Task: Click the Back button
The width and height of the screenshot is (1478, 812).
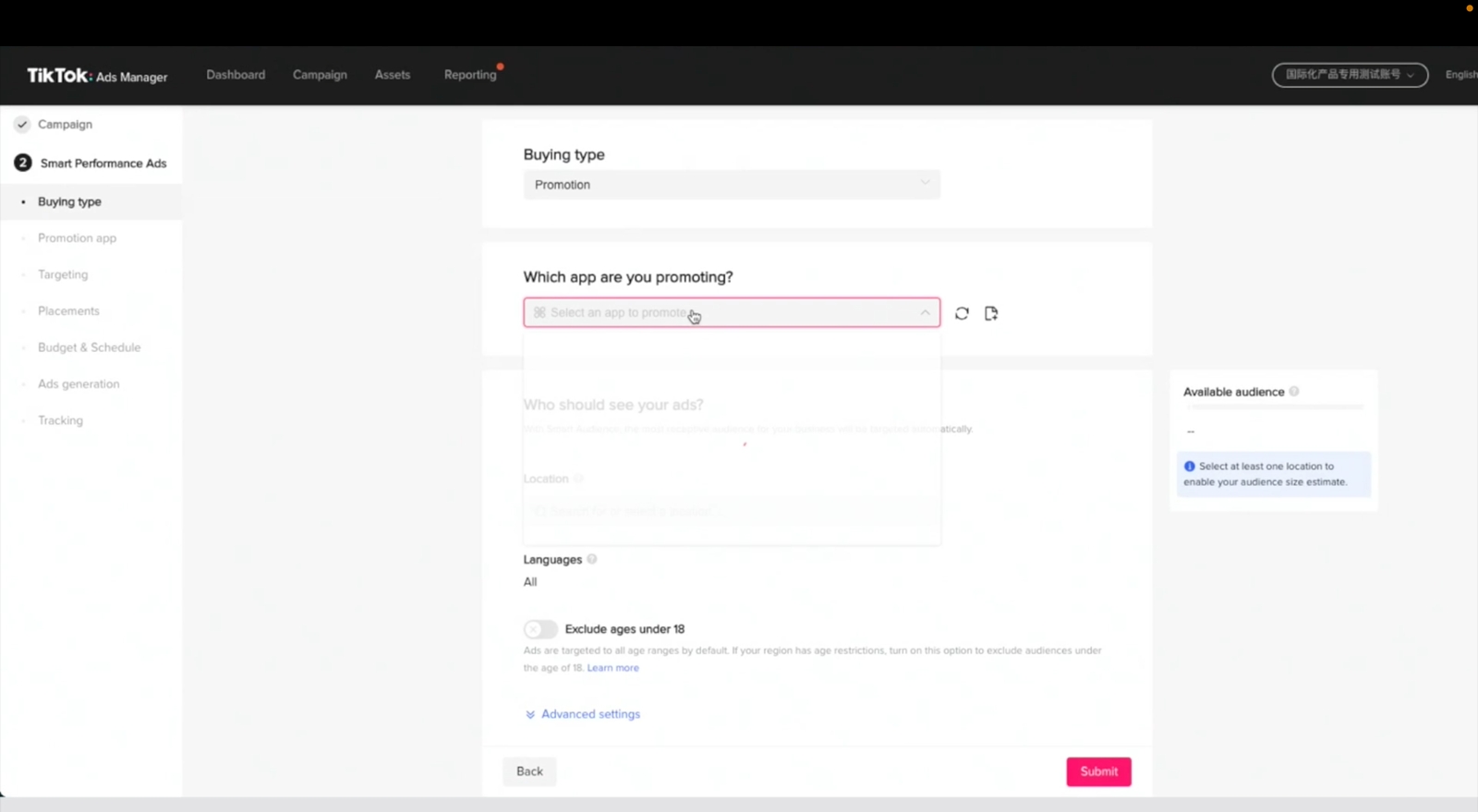Action: click(x=529, y=771)
